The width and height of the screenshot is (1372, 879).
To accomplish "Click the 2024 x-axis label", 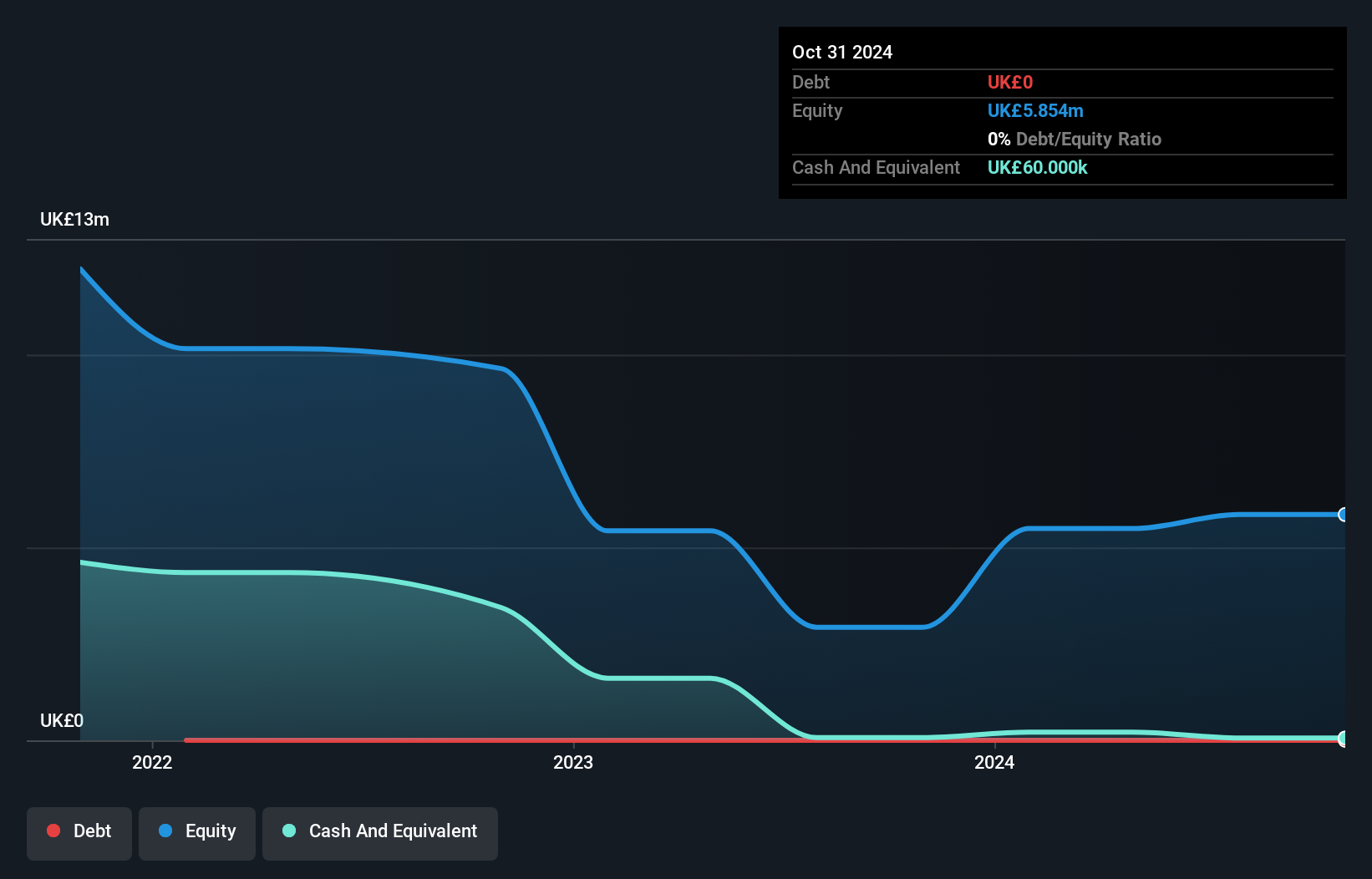I will (994, 762).
